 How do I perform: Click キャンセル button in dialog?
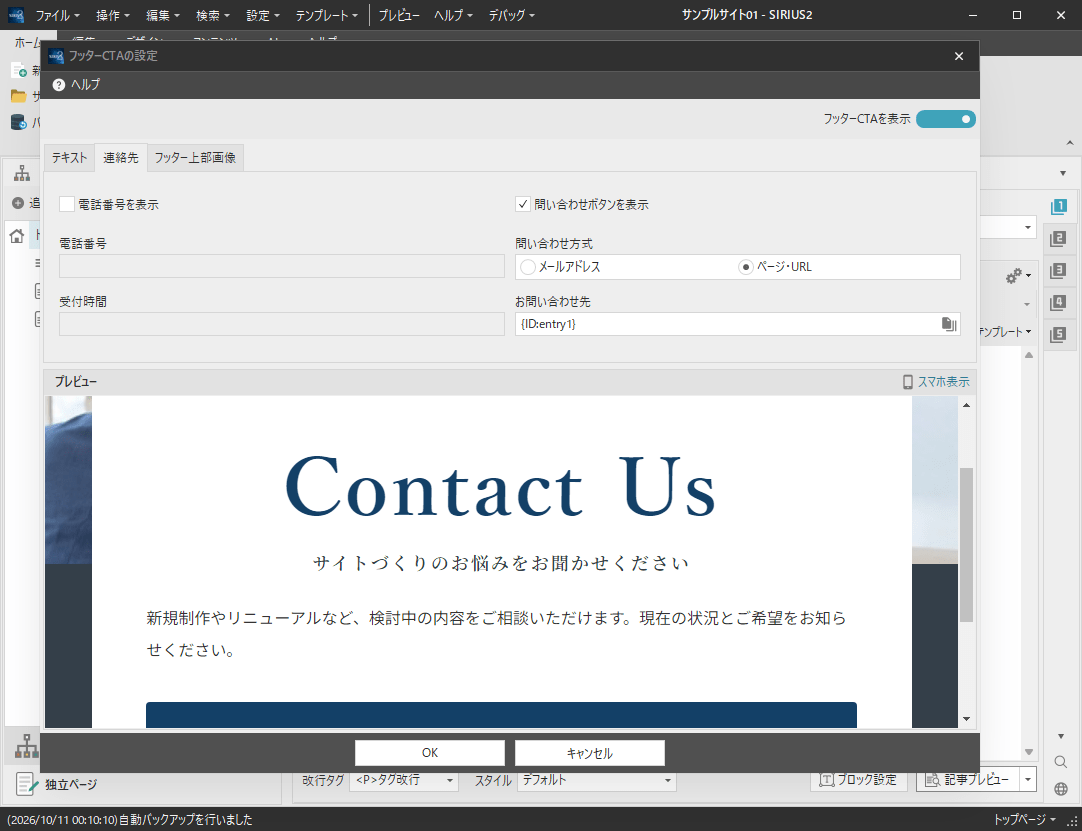[589, 753]
